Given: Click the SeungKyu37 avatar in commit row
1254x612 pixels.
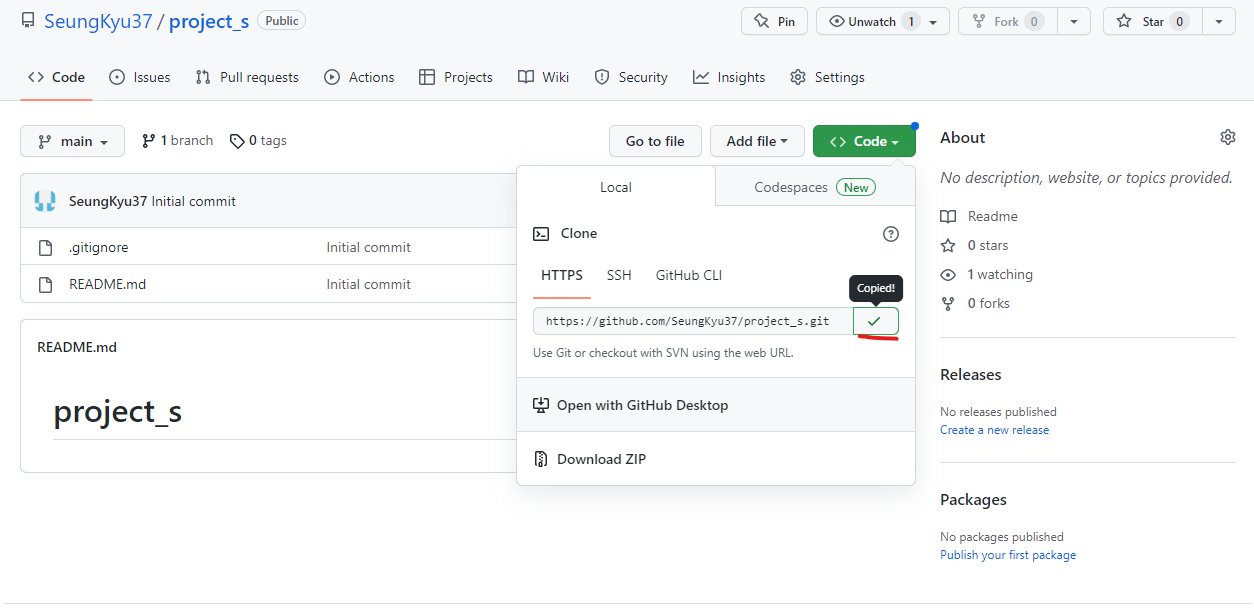Looking at the screenshot, I should pyautogui.click(x=45, y=201).
